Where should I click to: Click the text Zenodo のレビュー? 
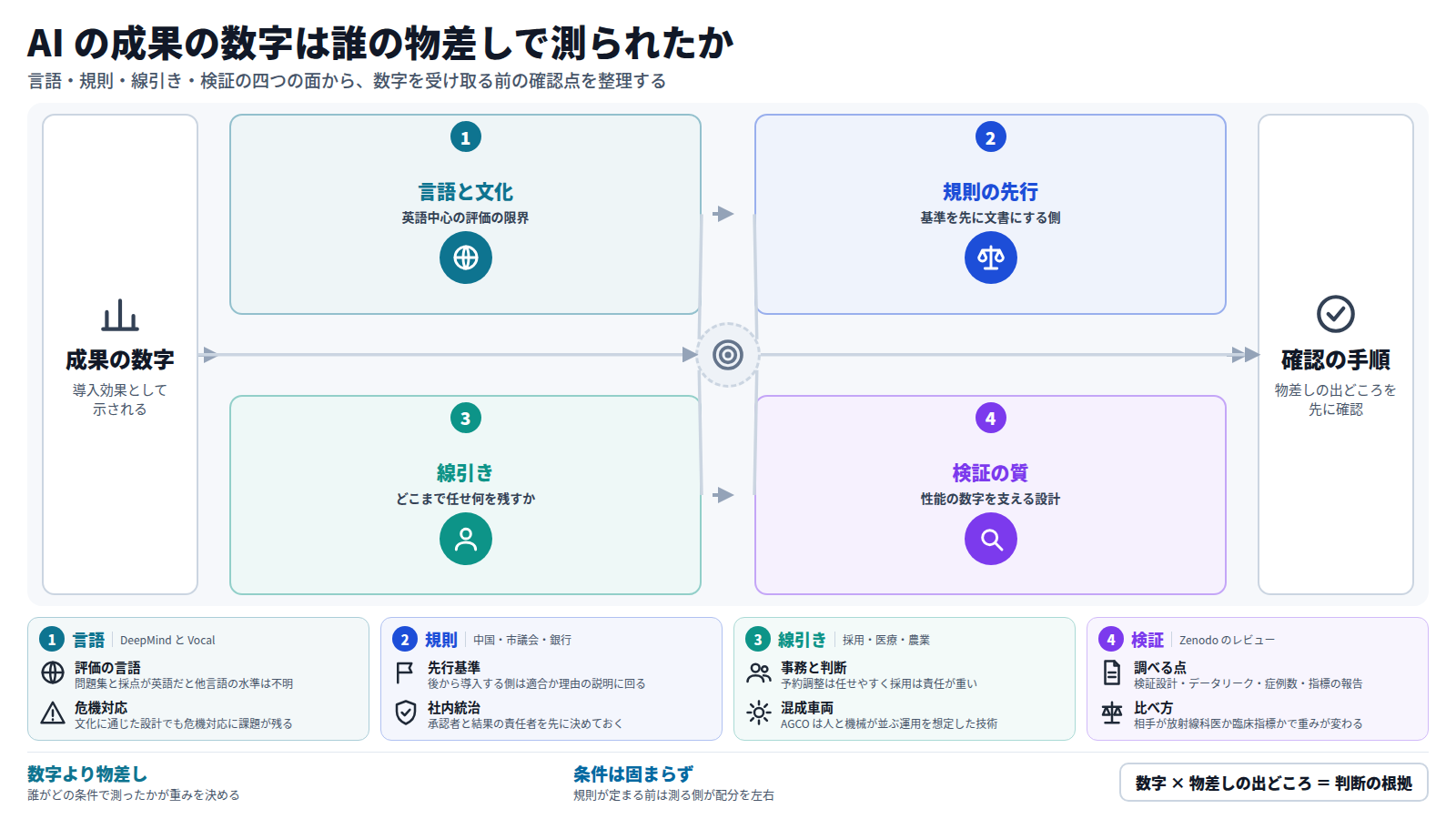[x=1227, y=641]
